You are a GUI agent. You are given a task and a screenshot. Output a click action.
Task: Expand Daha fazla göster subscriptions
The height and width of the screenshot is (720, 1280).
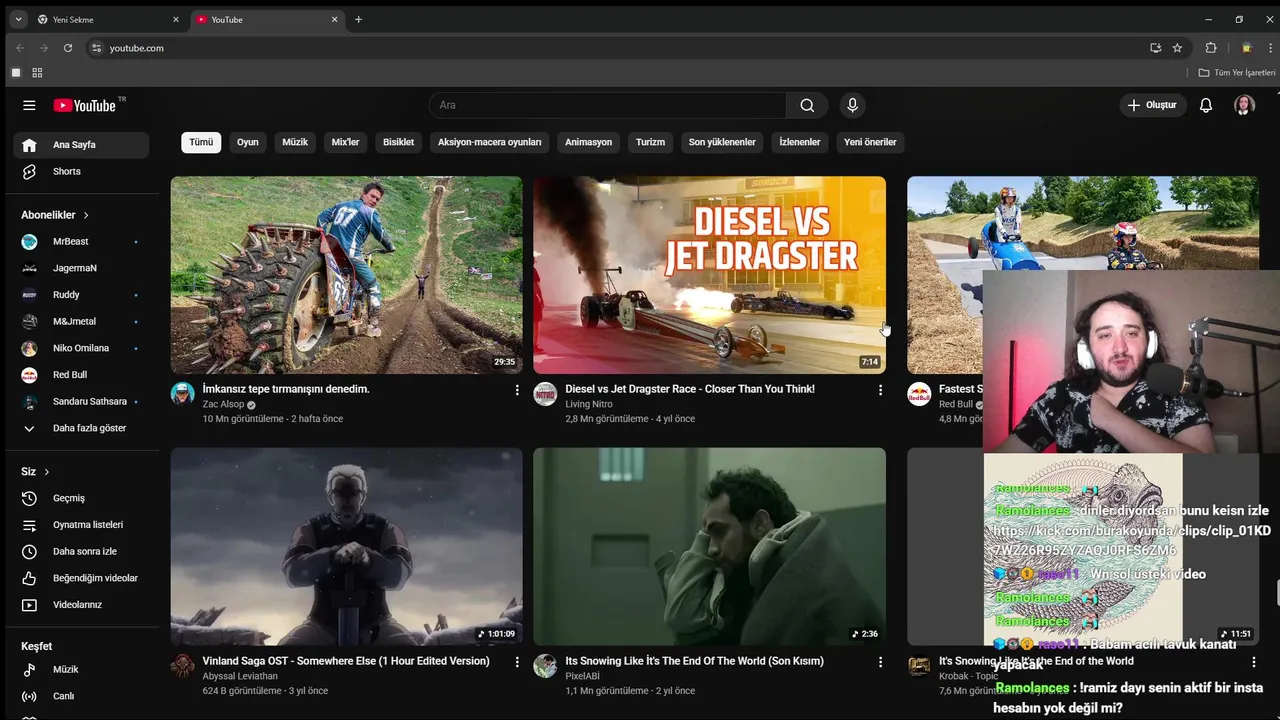[x=81, y=428]
